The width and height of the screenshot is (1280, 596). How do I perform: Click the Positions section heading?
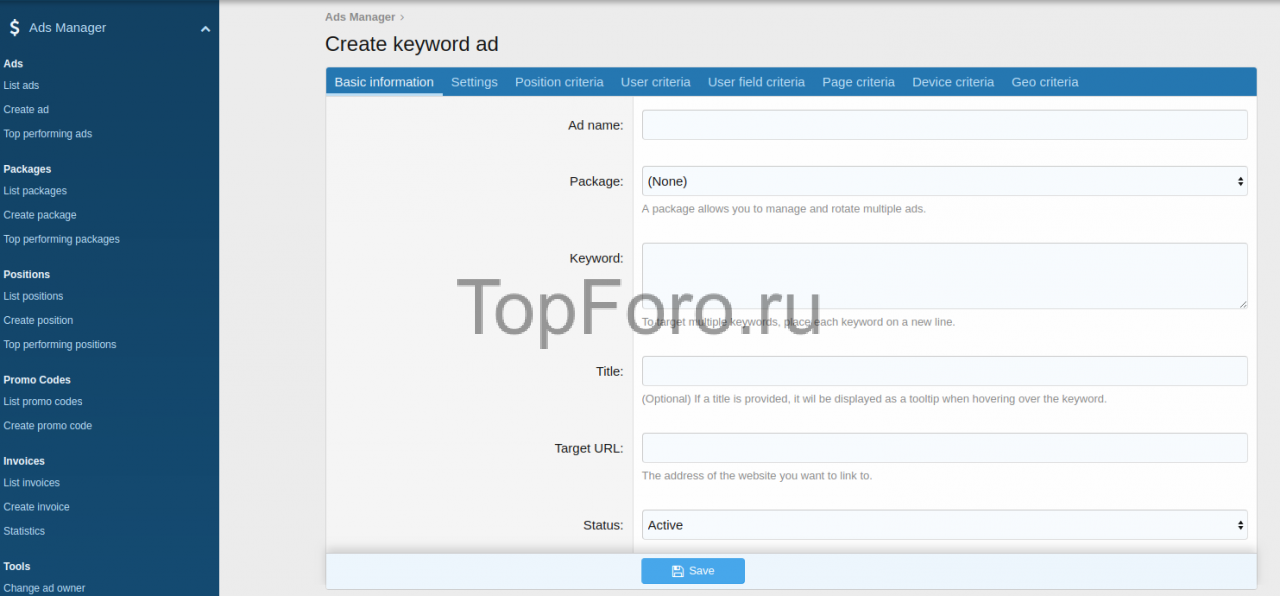(x=26, y=274)
